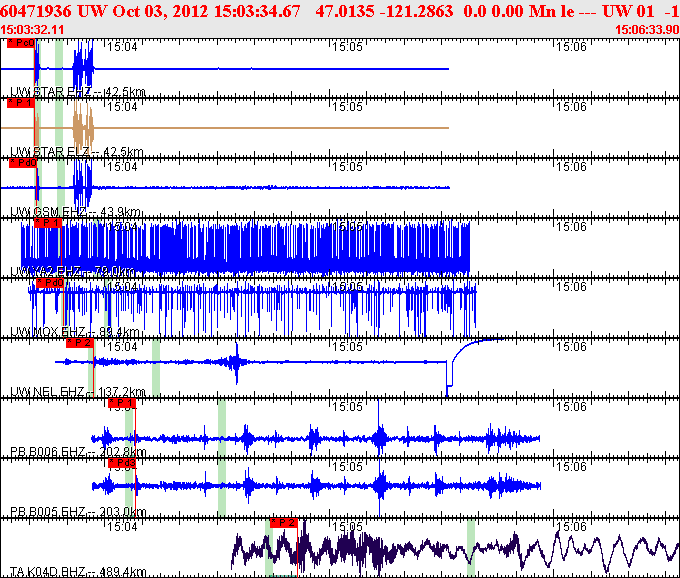Click the green predicted-arrival band on NEL EHZ after 15:04
This screenshot has width=680, height=578.
tap(156, 367)
